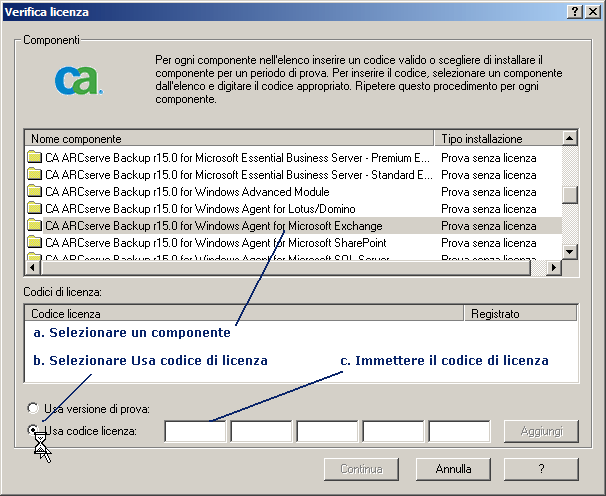Select the Essential Business Server Standard row
Image resolution: width=606 pixels, height=496 pixels.
pyautogui.click(x=294, y=175)
